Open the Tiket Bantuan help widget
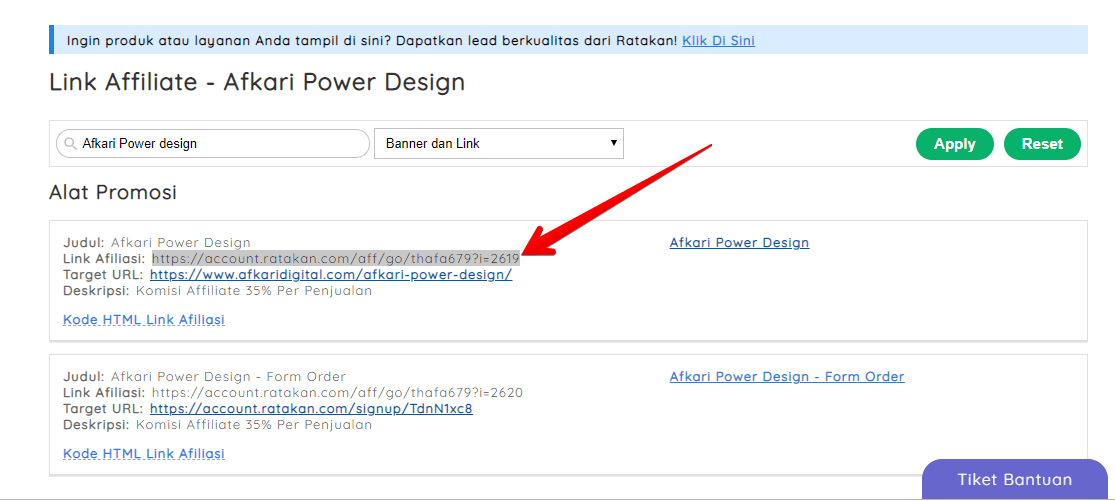The height and width of the screenshot is (501, 1115). point(1014,480)
